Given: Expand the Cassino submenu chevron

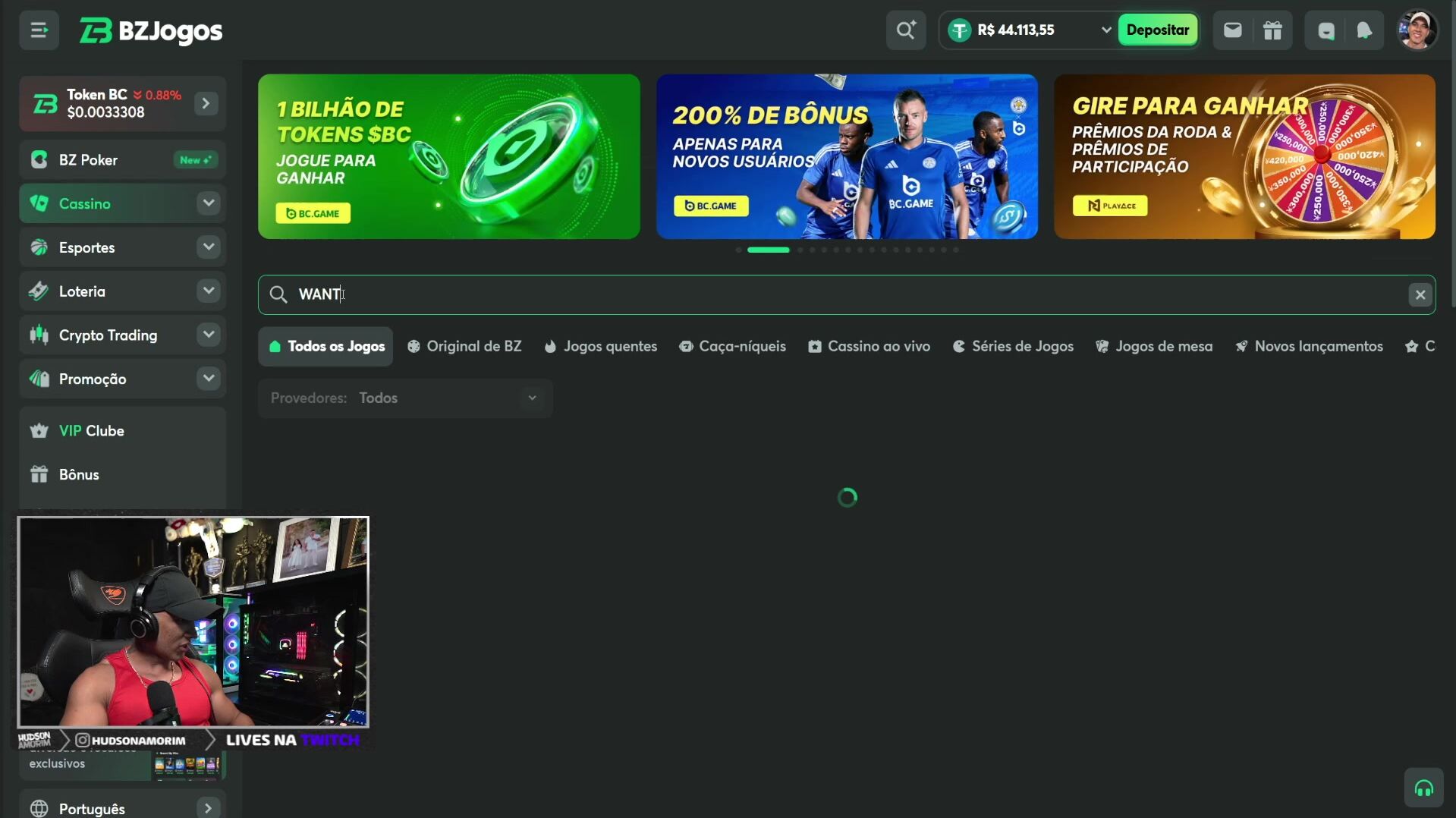Looking at the screenshot, I should 208,203.
